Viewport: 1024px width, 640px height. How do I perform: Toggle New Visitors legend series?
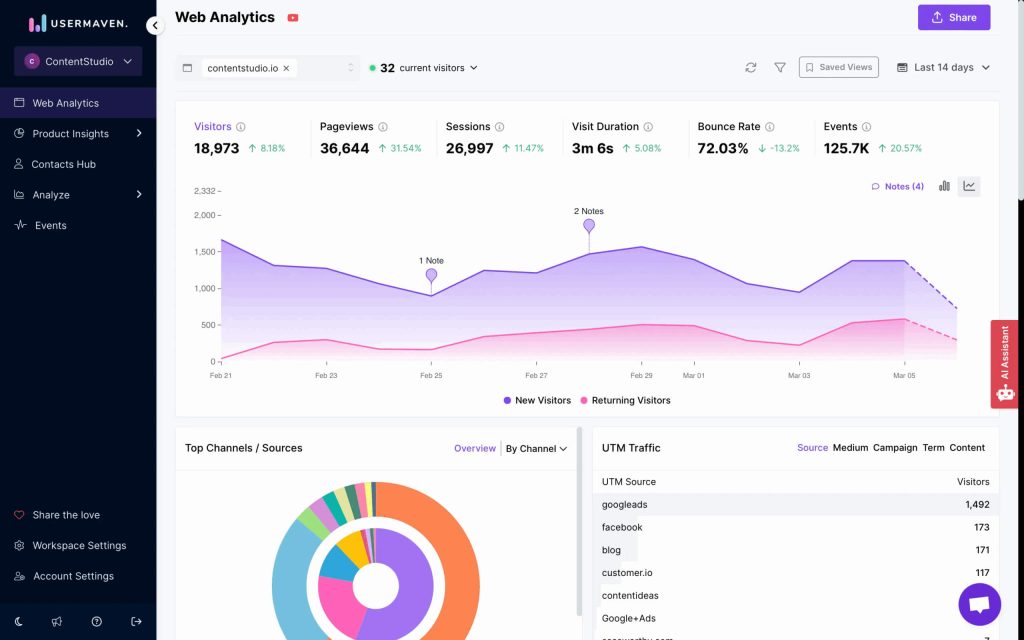[x=537, y=400]
